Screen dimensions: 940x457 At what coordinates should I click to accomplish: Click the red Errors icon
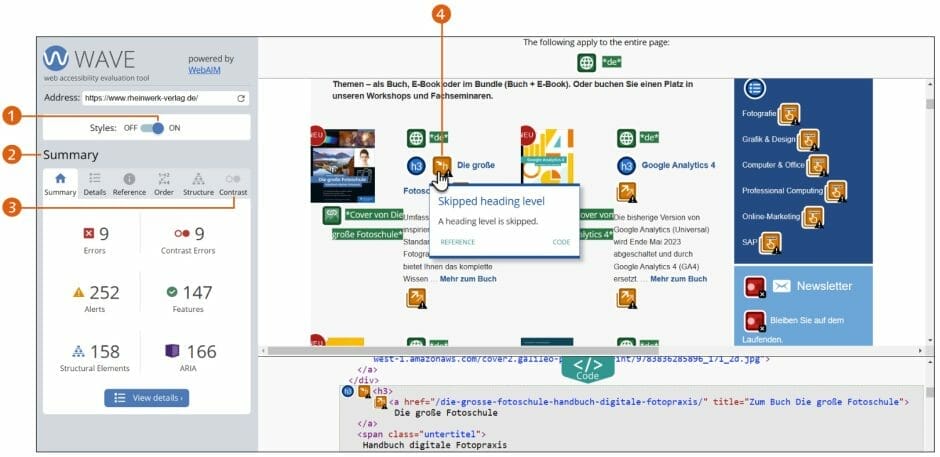(89, 233)
